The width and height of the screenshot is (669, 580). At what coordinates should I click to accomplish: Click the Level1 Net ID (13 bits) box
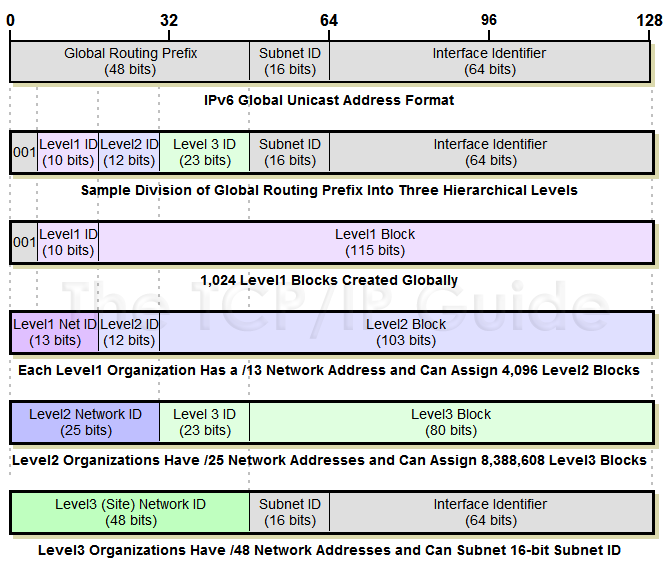point(54,332)
